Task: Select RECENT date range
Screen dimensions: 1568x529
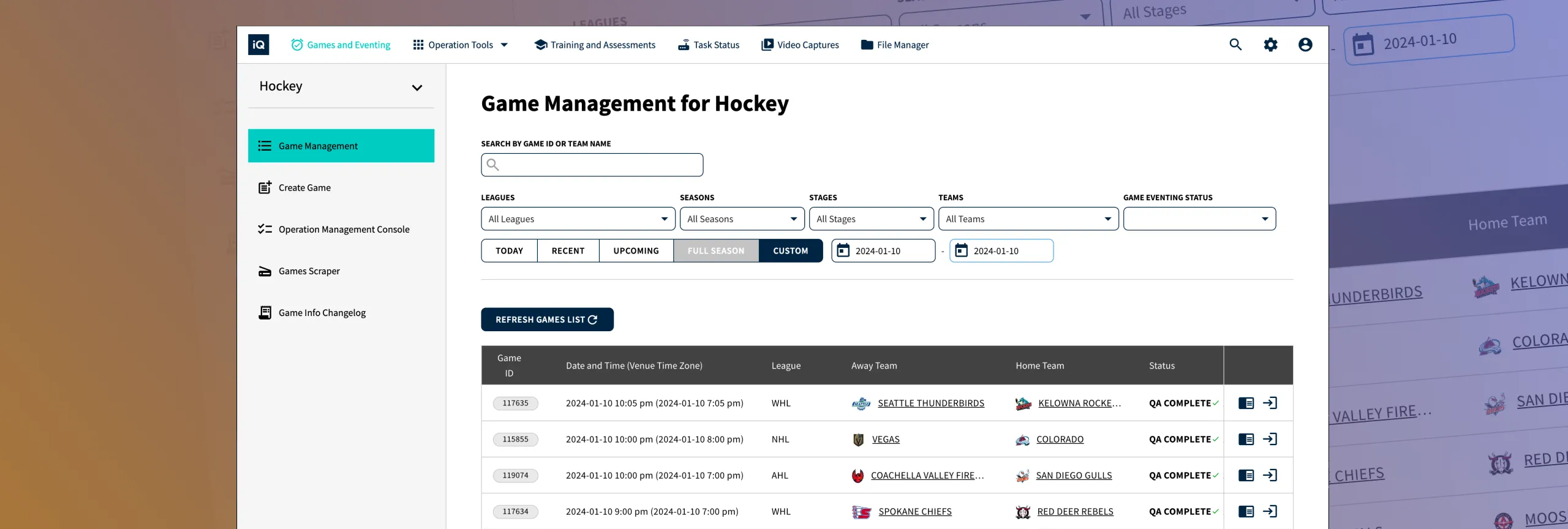Action: [x=568, y=250]
